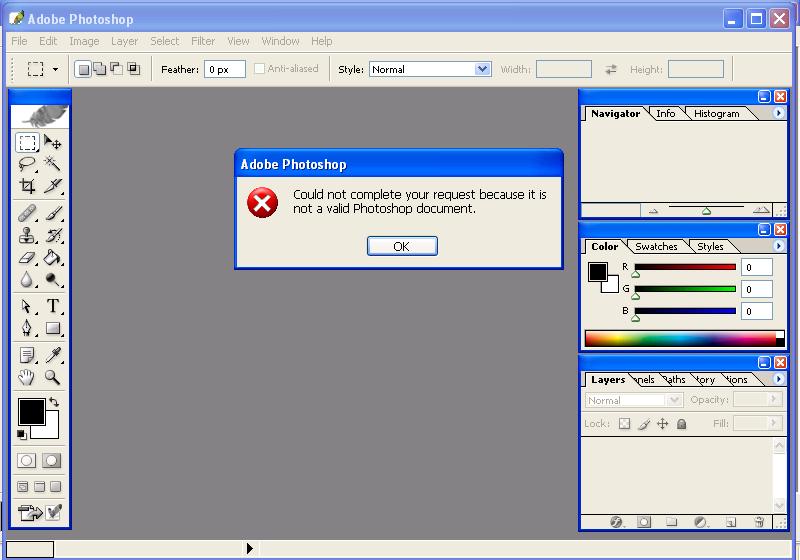
Task: Select the Hand tool
Action: point(27,378)
